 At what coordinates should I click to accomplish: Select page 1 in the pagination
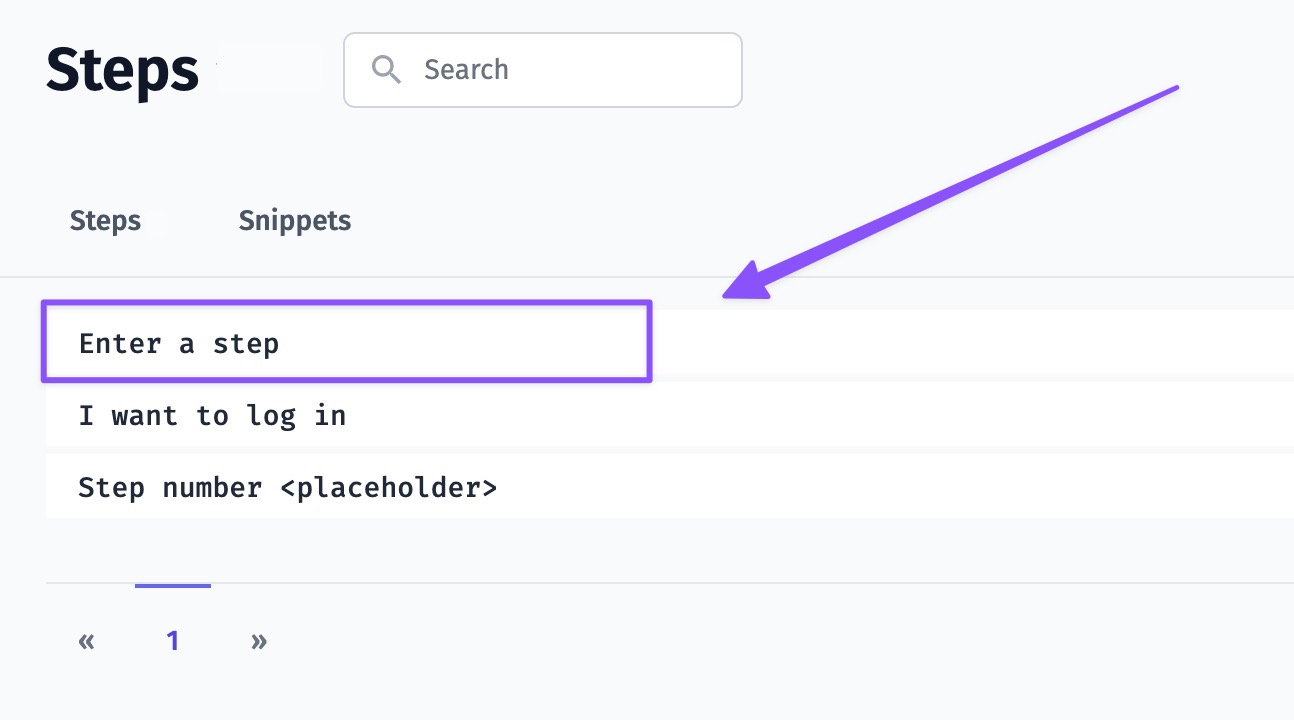tap(173, 641)
